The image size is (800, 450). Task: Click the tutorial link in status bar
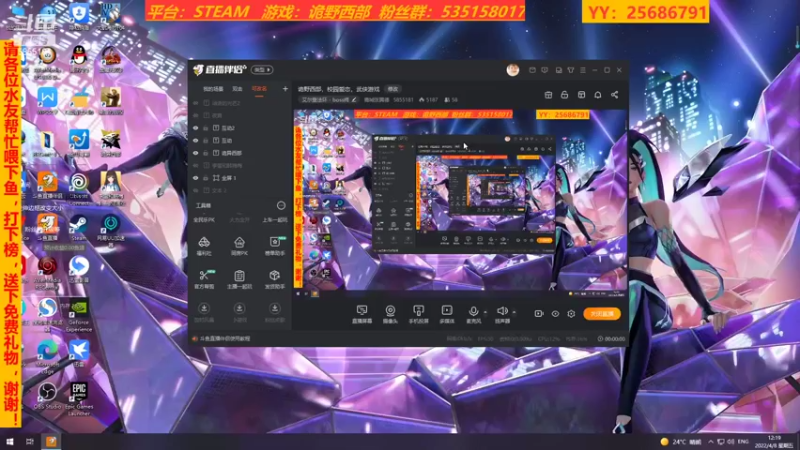tap(224, 339)
